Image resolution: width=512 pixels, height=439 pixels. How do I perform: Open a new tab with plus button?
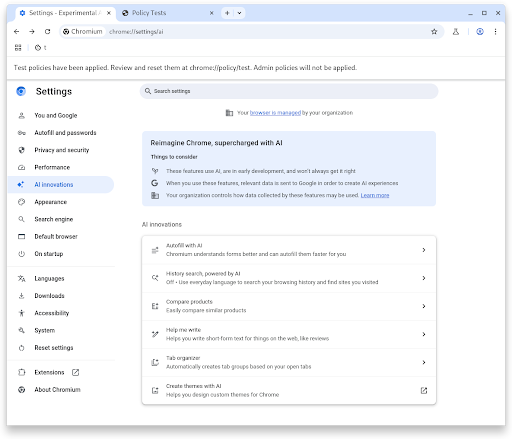[x=227, y=13]
